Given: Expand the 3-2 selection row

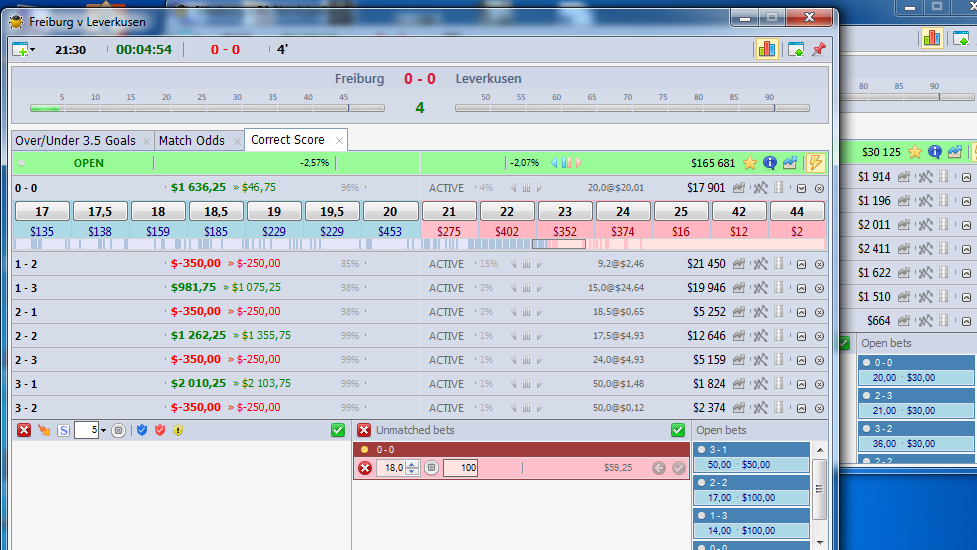Looking at the screenshot, I should 801,409.
